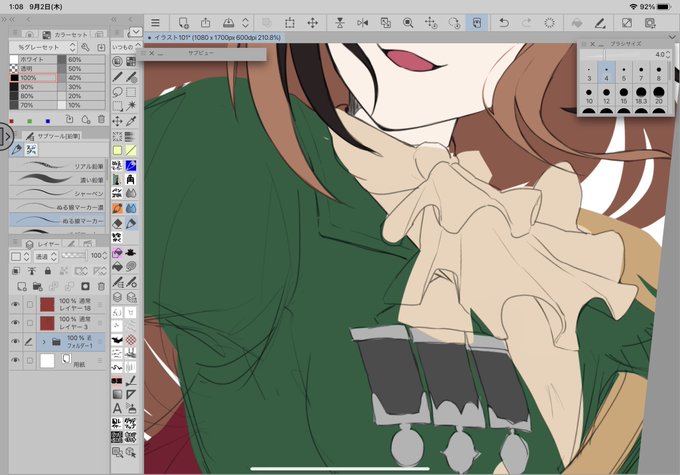The width and height of the screenshot is (680, 475).
Task: Select the Eyedropper tool
Action: pyautogui.click(x=131, y=121)
